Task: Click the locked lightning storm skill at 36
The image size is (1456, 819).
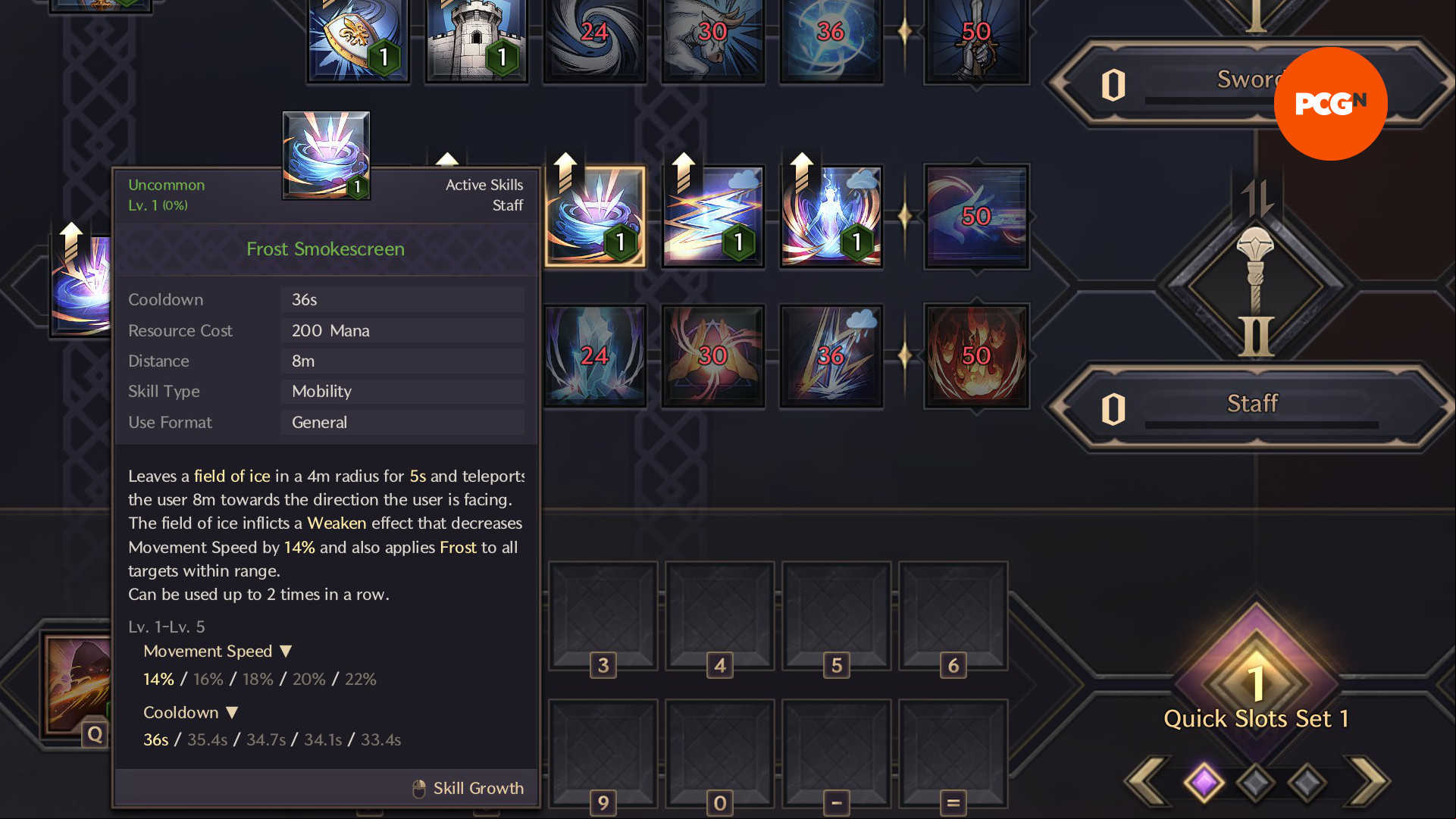Action: (x=831, y=356)
